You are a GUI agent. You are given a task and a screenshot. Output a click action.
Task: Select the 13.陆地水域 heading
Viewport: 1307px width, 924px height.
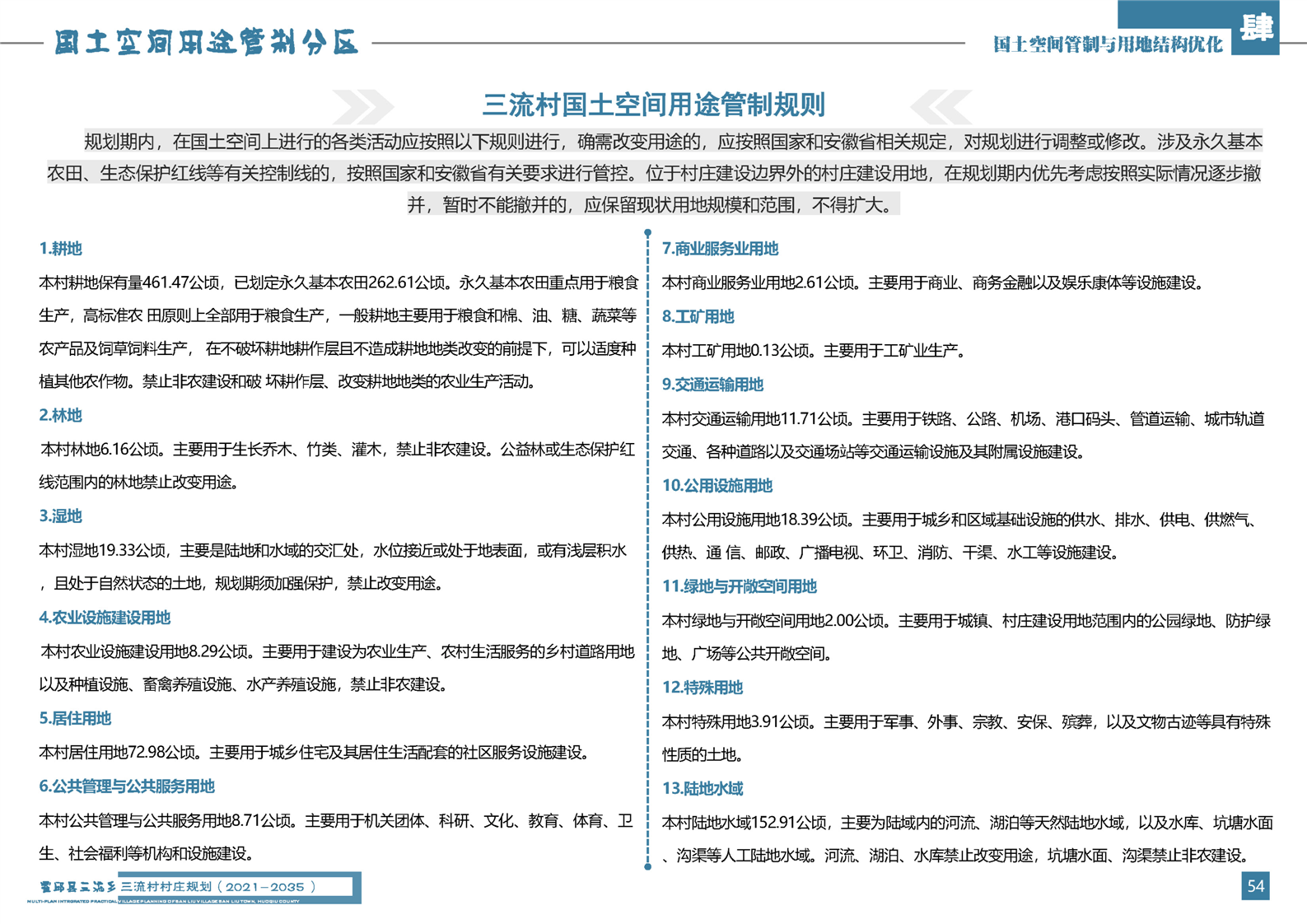pyautogui.click(x=703, y=789)
